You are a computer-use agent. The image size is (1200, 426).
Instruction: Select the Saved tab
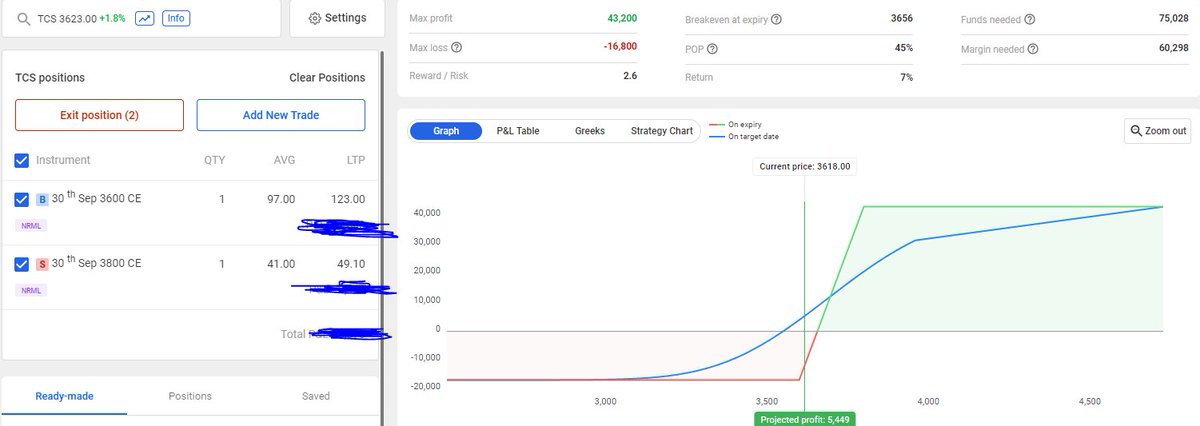(316, 396)
